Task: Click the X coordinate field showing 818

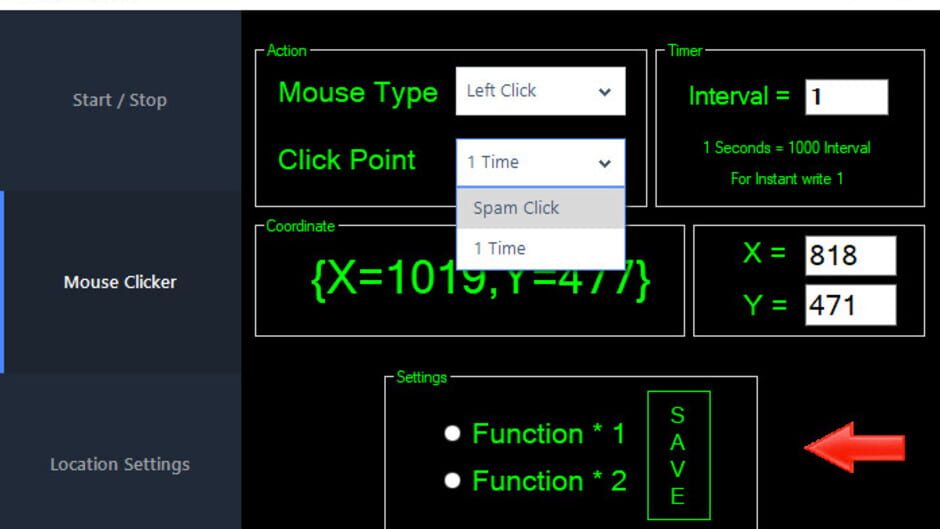Action: [850, 256]
